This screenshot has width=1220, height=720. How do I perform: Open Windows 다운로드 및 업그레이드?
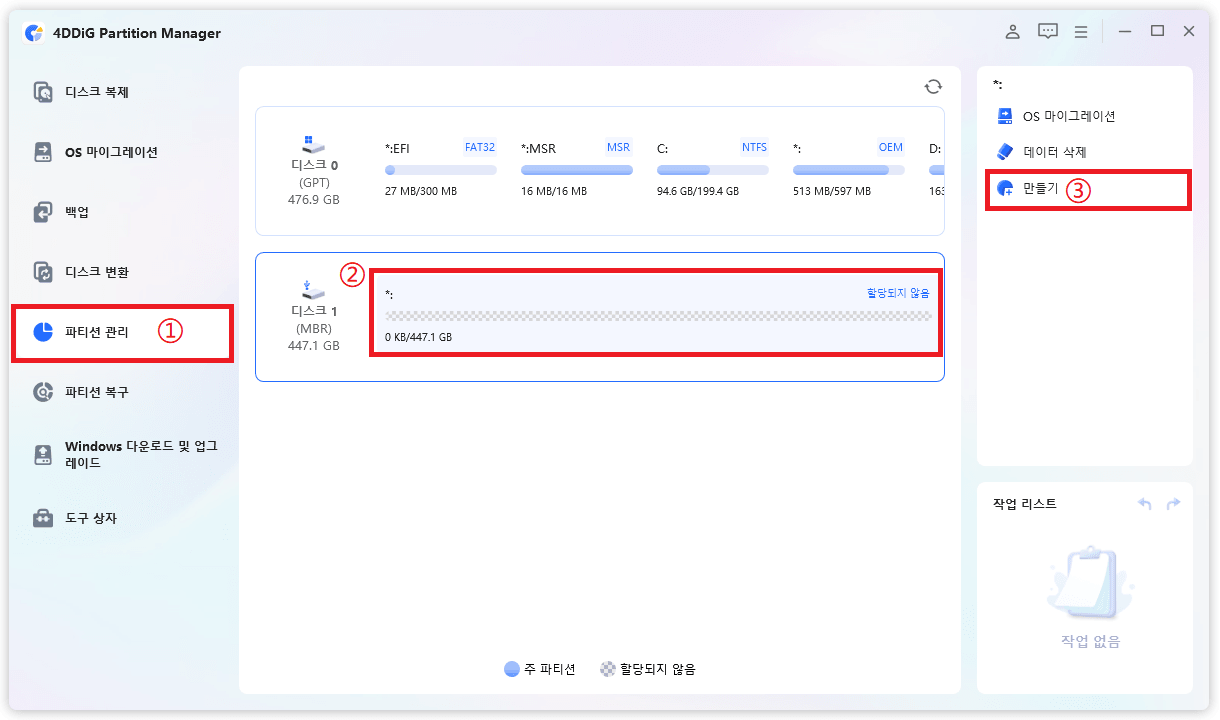coord(140,455)
